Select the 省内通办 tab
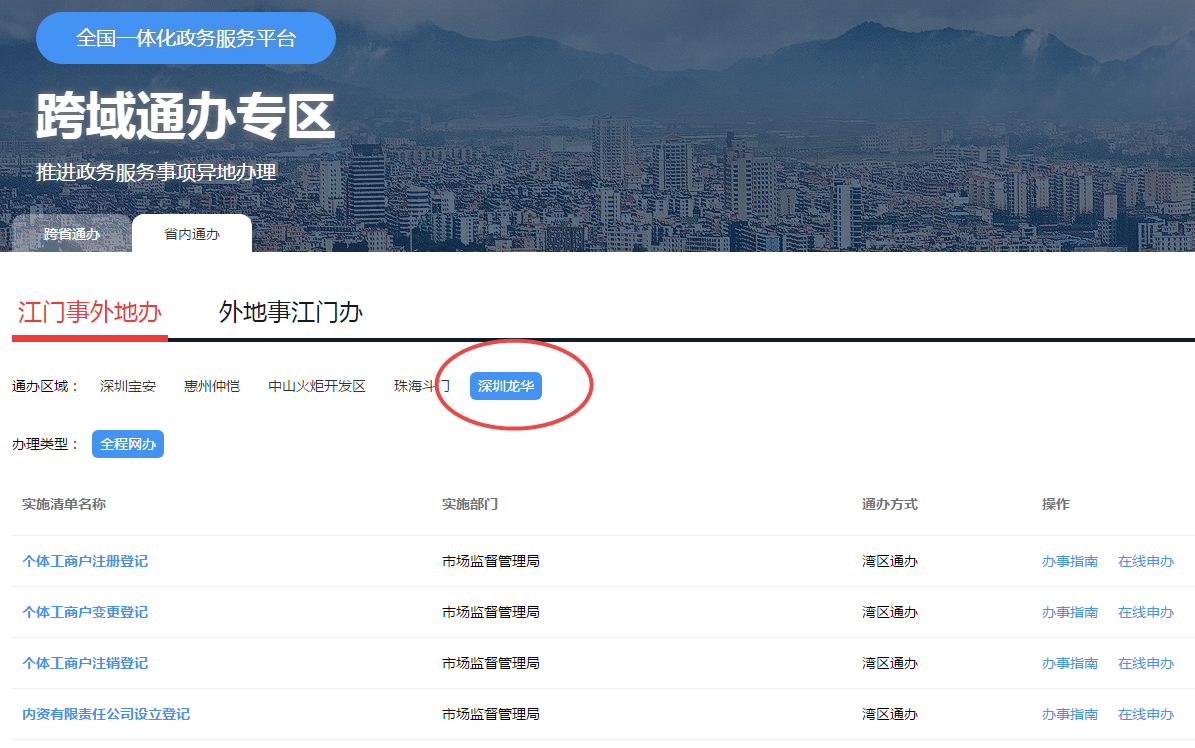 tap(192, 234)
